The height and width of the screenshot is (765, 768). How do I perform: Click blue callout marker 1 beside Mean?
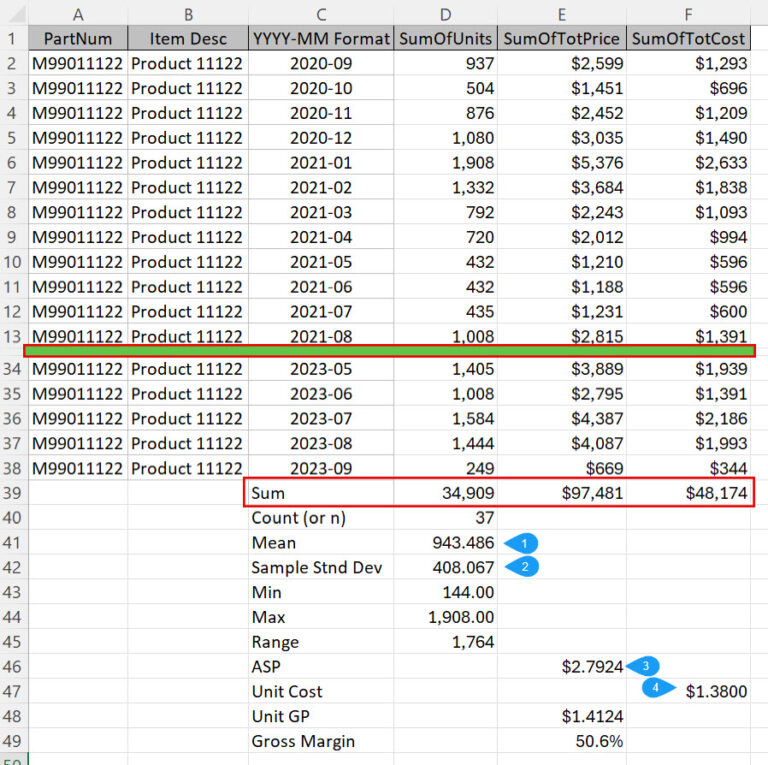[x=522, y=542]
